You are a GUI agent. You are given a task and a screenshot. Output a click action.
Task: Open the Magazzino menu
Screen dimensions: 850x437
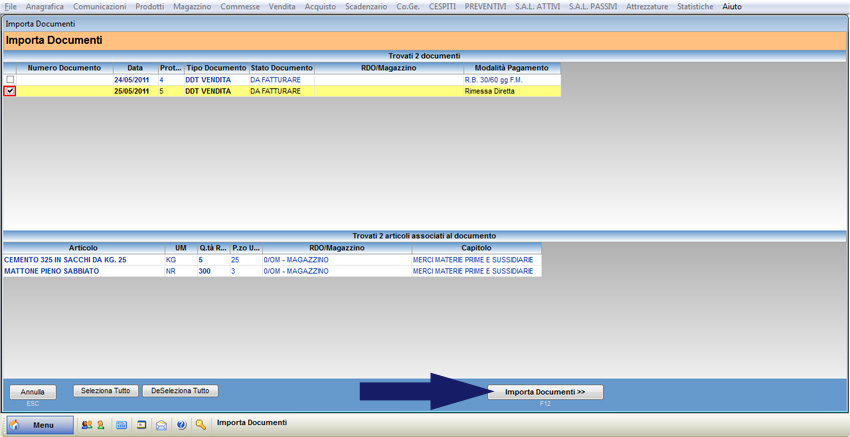191,7
